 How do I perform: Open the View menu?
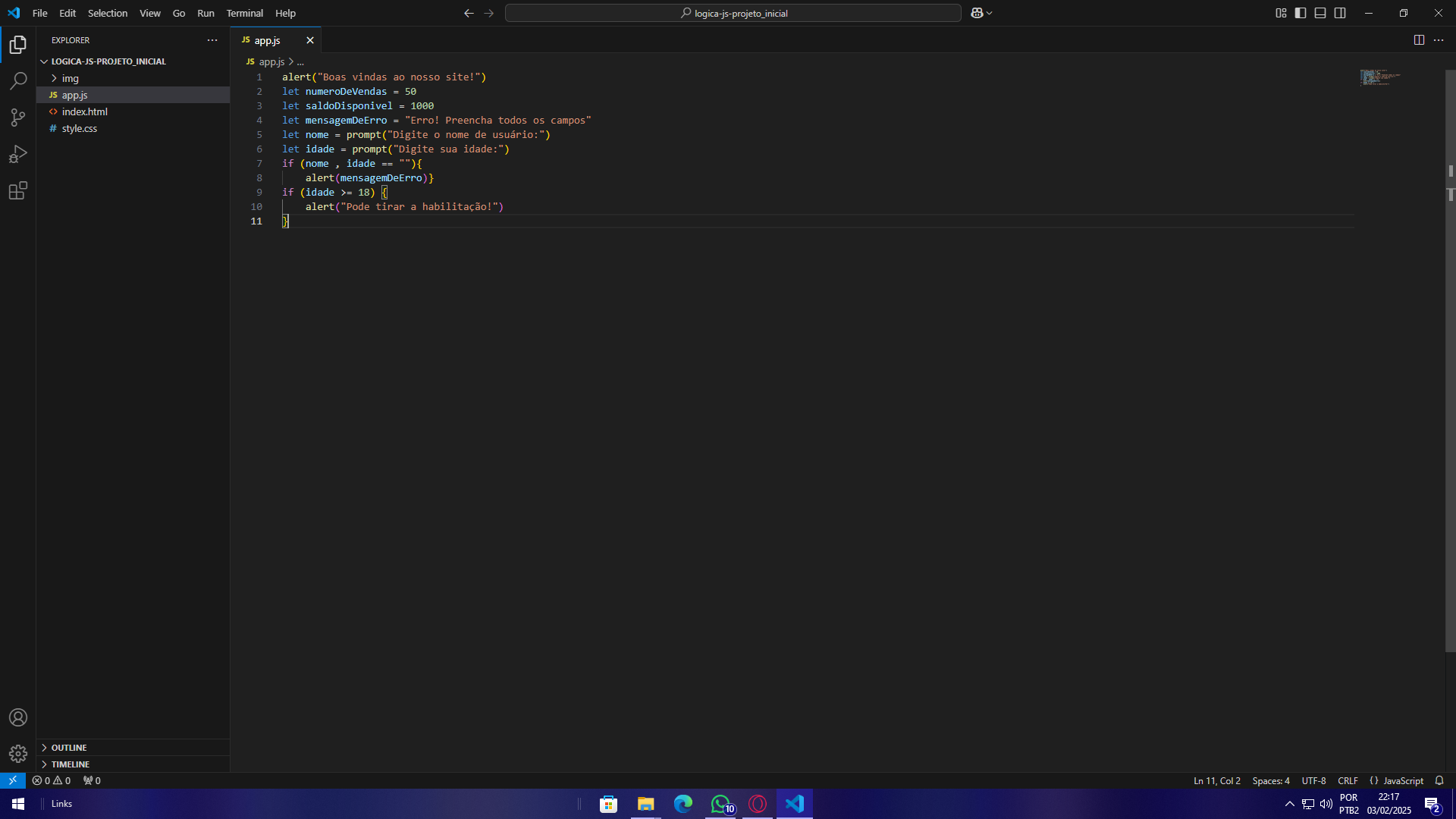[150, 13]
